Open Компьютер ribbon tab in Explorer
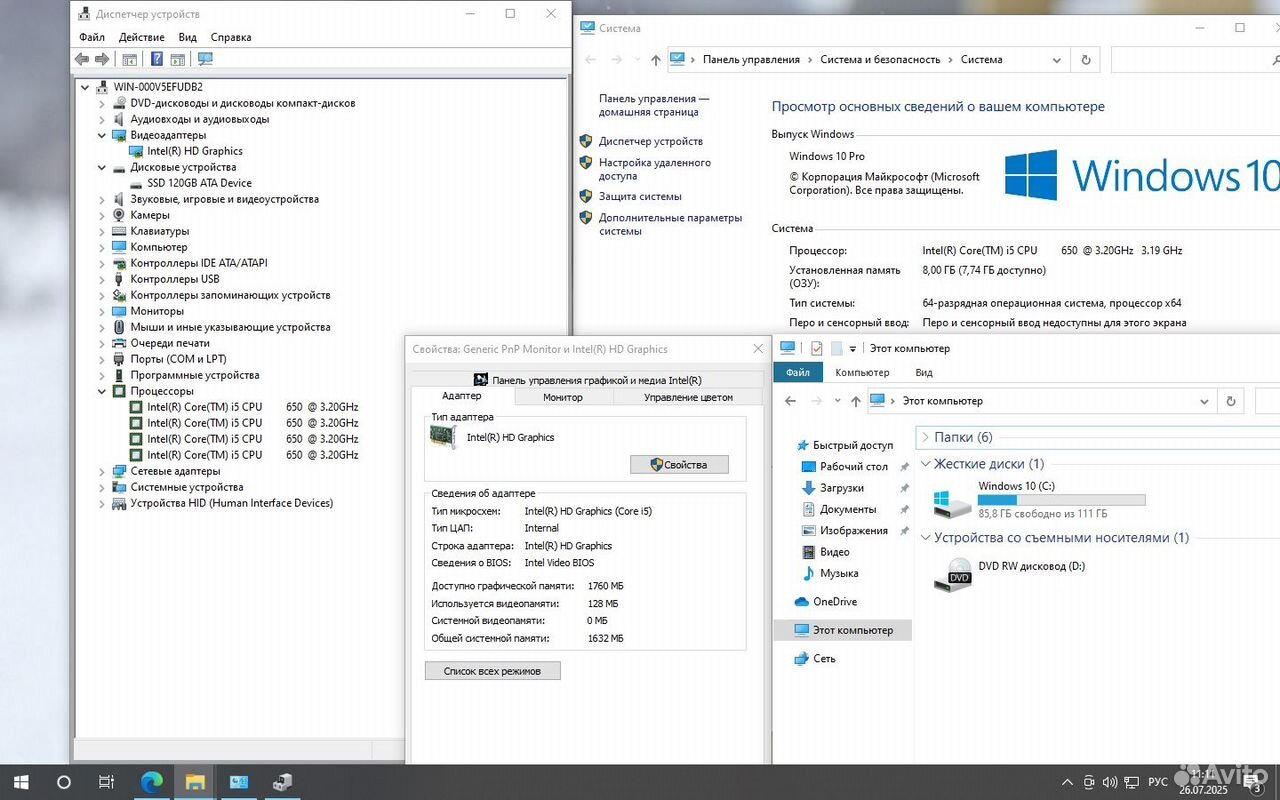 (862, 372)
